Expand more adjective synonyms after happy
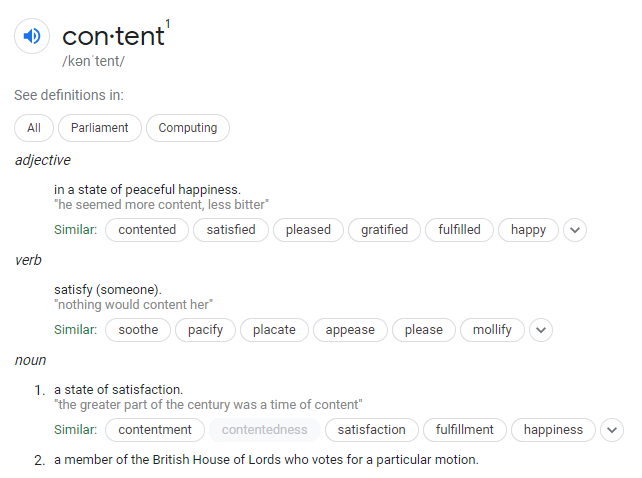Image resolution: width=642 pixels, height=478 pixels. pyautogui.click(x=575, y=230)
